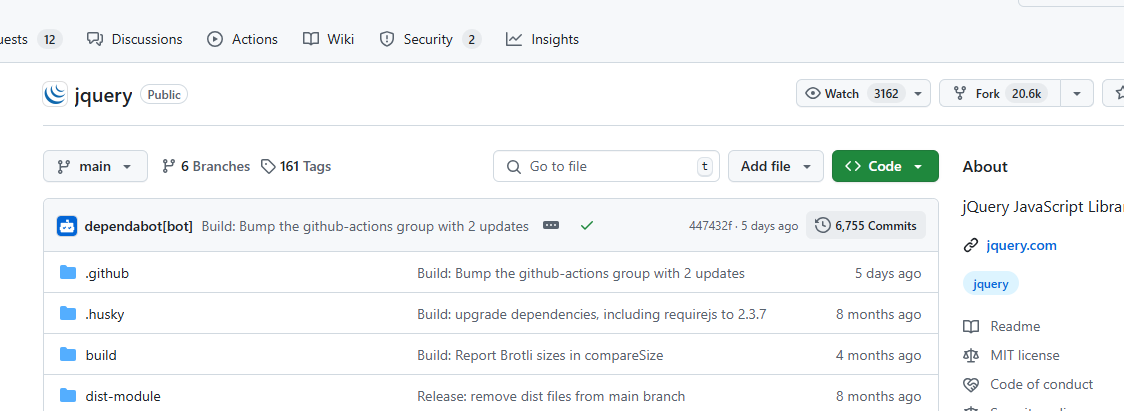Screen dimensions: 1124x411
Task: Open the green Code dropdown
Action: click(885, 166)
